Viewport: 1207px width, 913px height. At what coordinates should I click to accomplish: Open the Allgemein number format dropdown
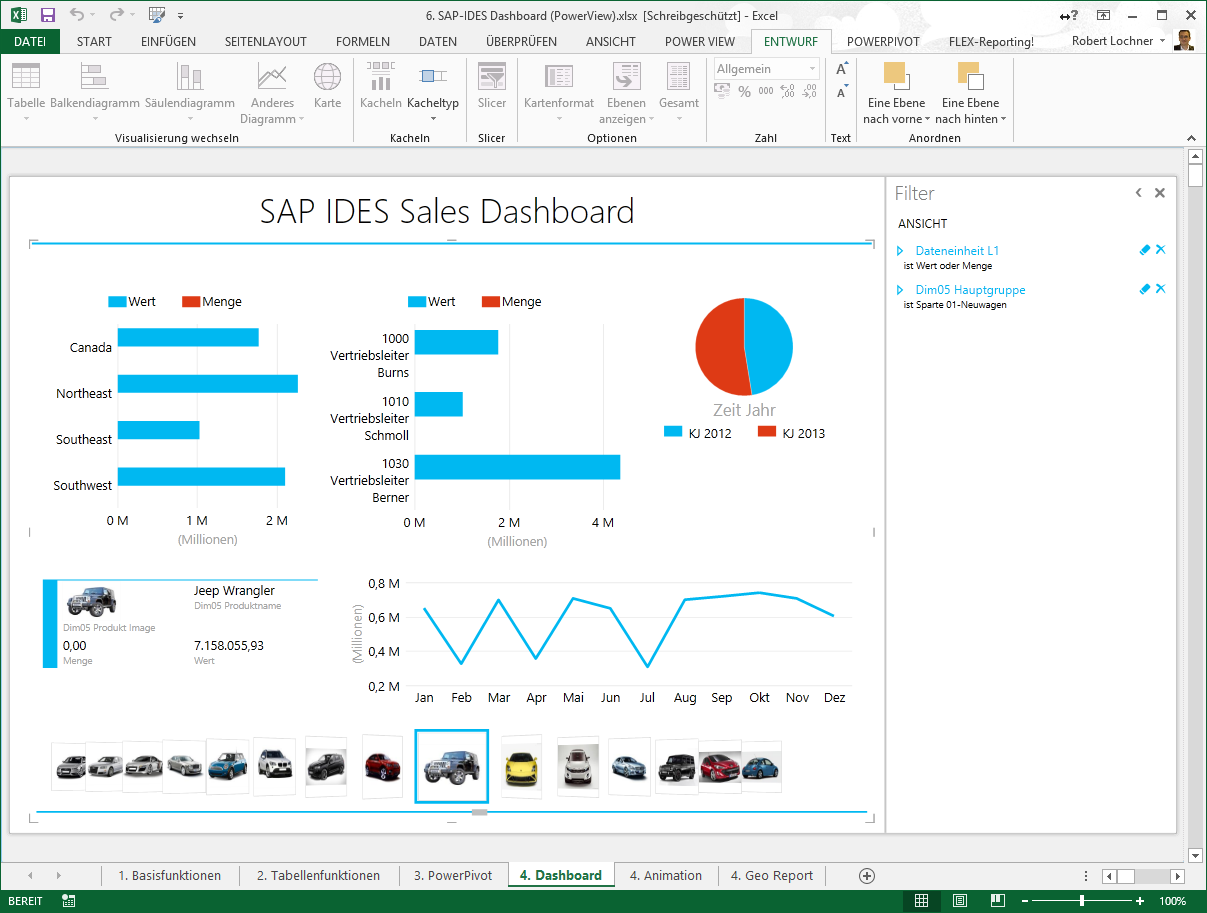pos(812,69)
